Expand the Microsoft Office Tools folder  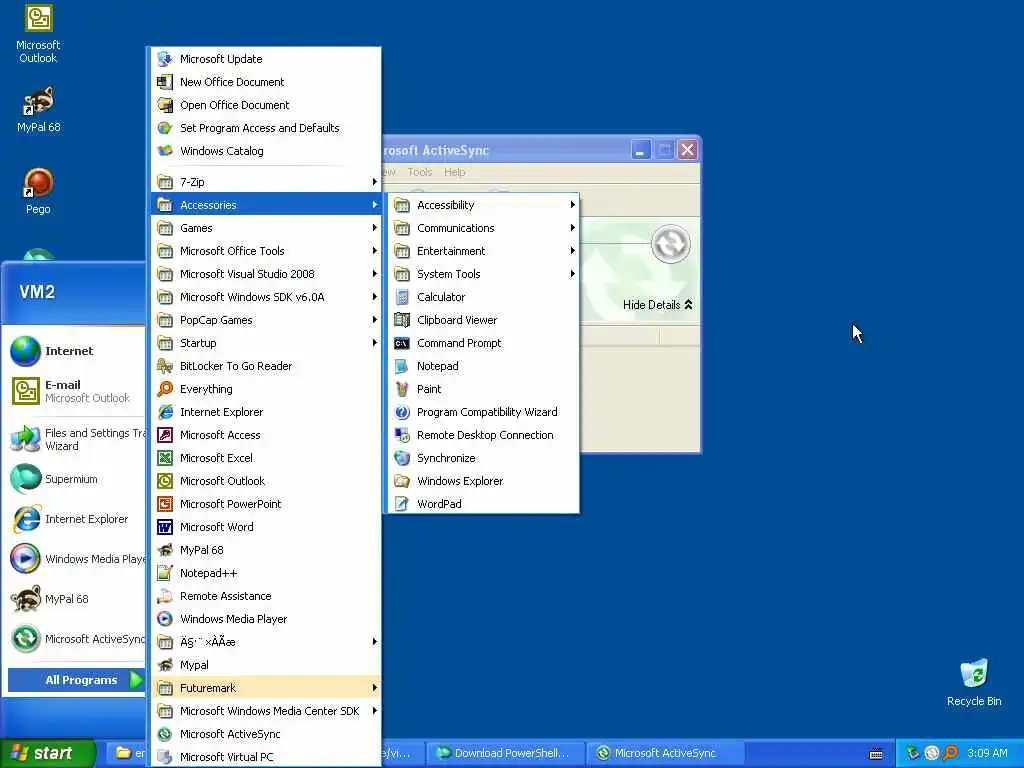[266, 251]
